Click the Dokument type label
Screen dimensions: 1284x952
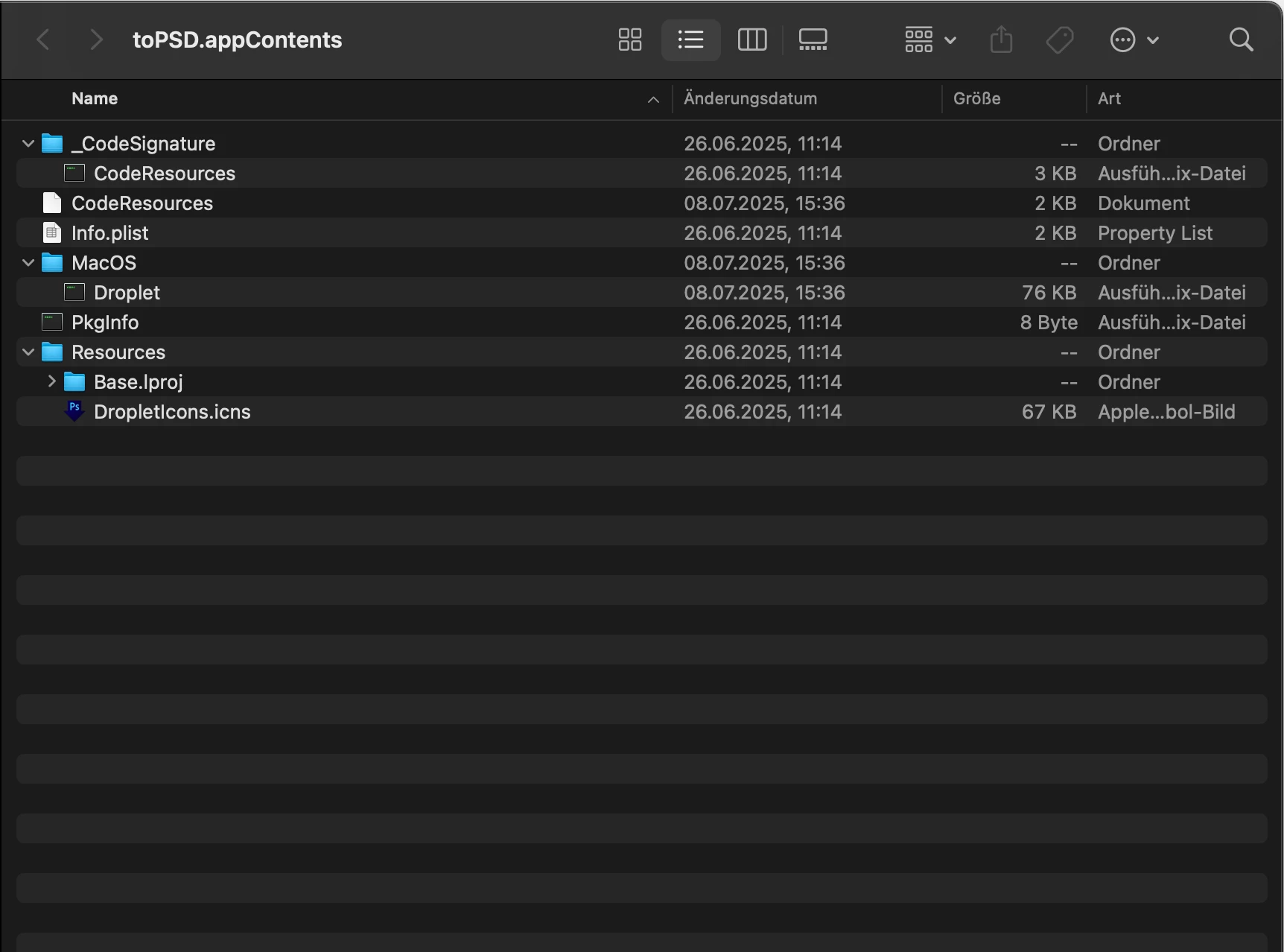coord(1143,203)
